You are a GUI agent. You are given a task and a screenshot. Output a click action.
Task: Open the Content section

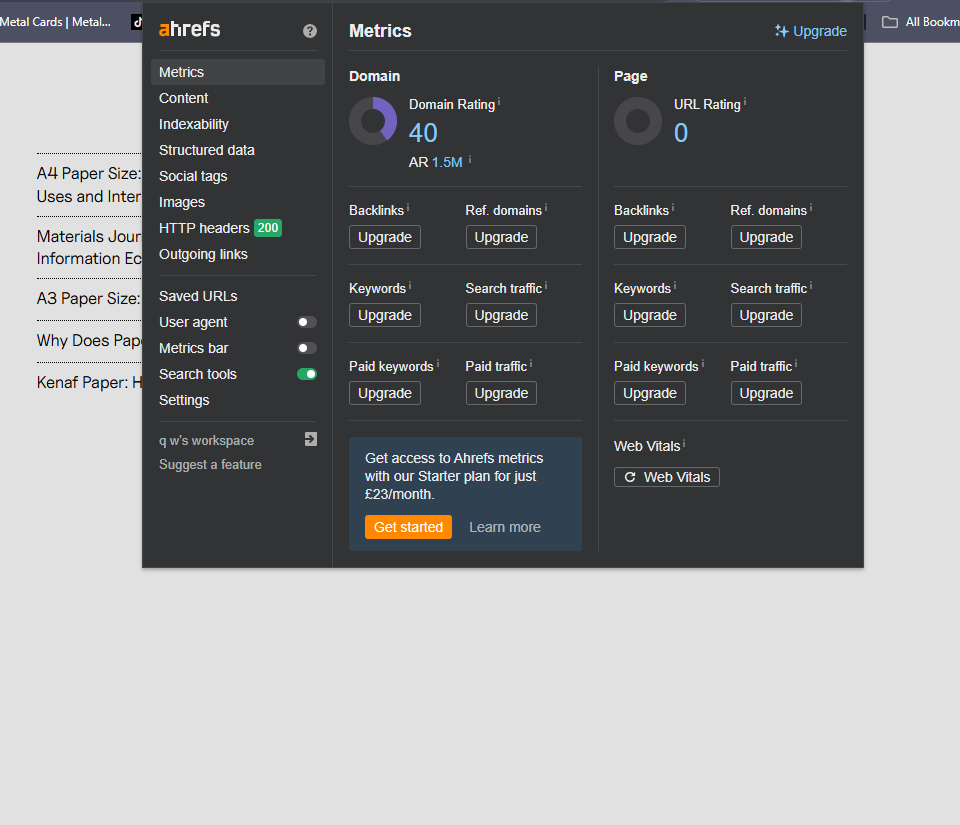(184, 98)
